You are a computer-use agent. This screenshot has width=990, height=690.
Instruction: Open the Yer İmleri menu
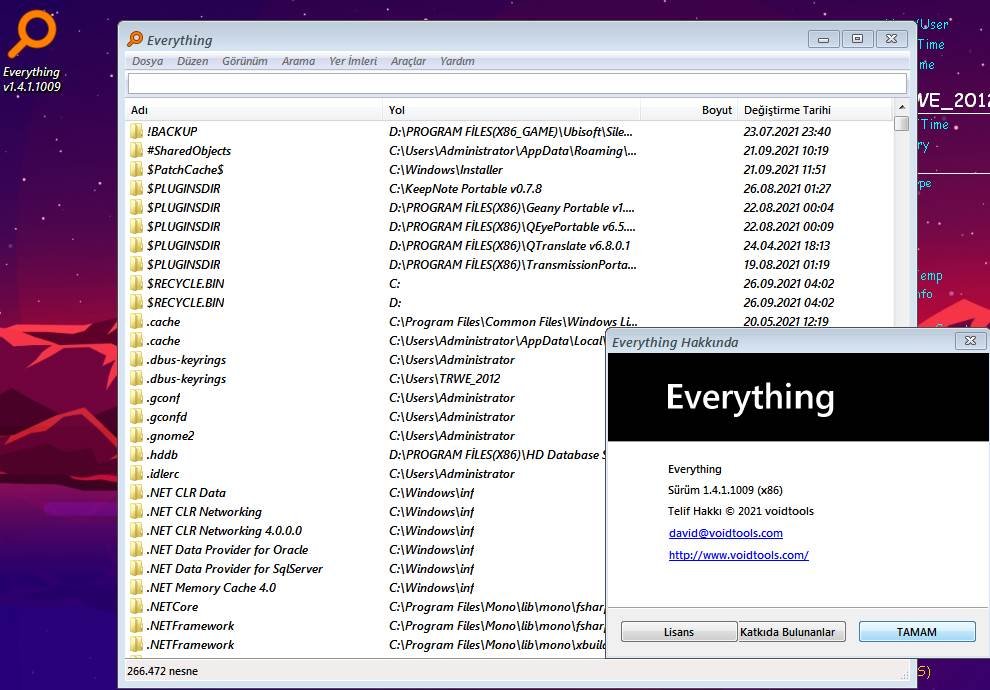click(353, 61)
